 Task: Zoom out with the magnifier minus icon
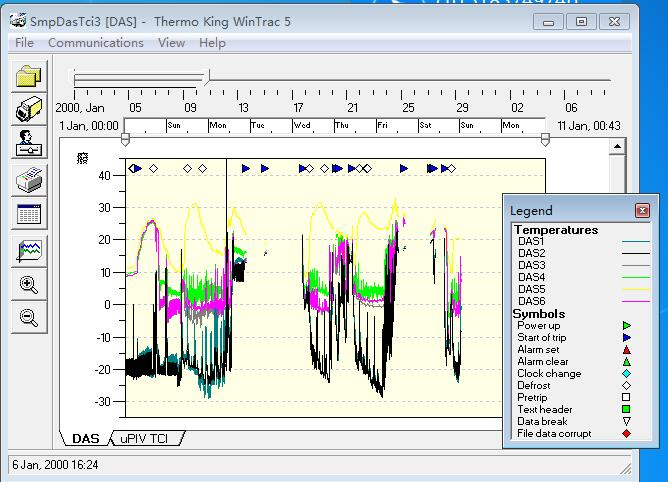point(29,318)
